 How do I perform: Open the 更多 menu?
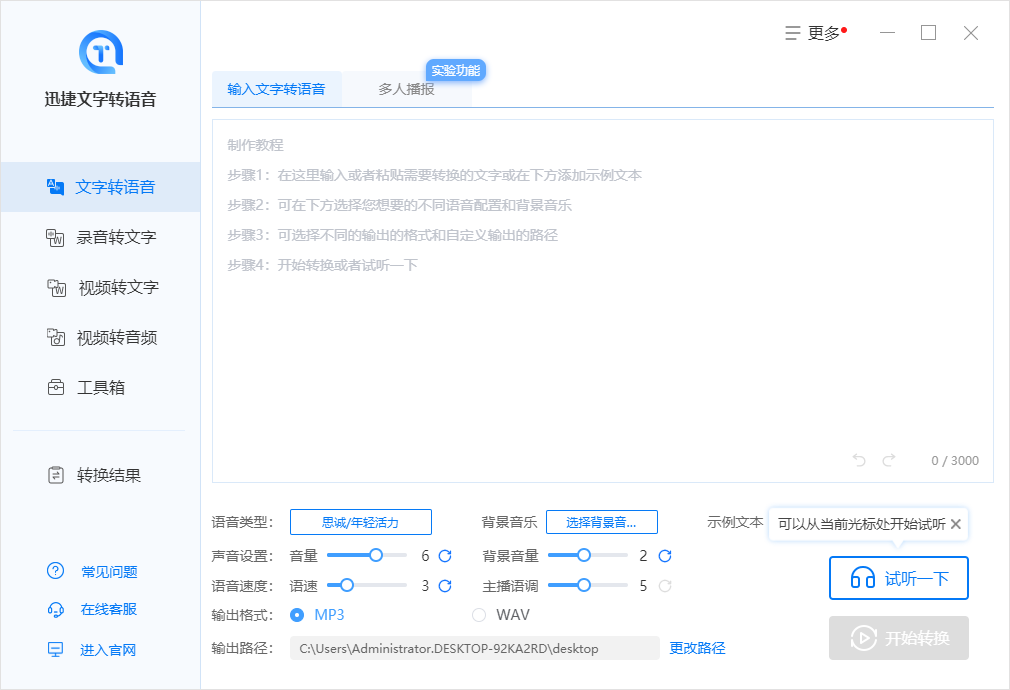(820, 32)
